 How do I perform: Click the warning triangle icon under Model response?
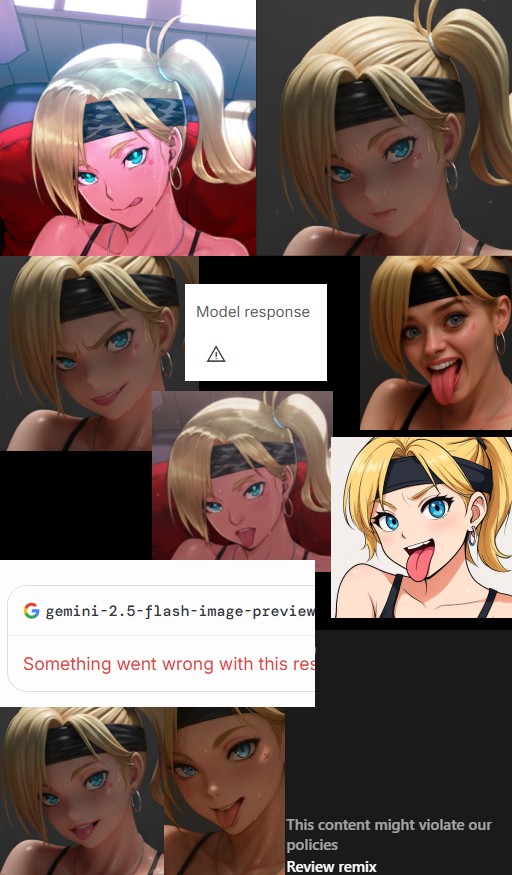tap(216, 354)
